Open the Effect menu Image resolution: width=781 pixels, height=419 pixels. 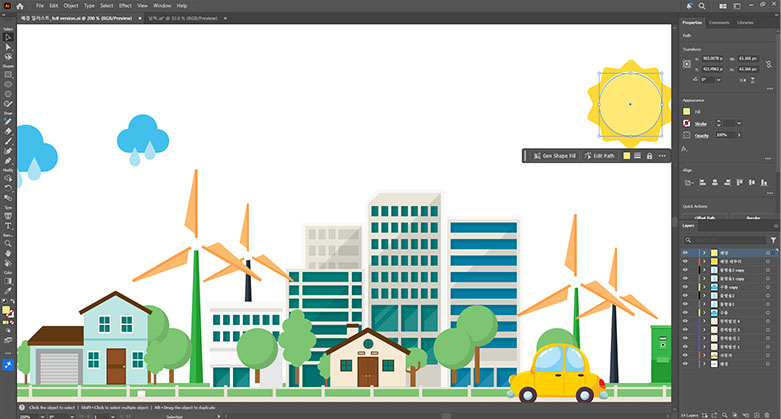(x=125, y=6)
